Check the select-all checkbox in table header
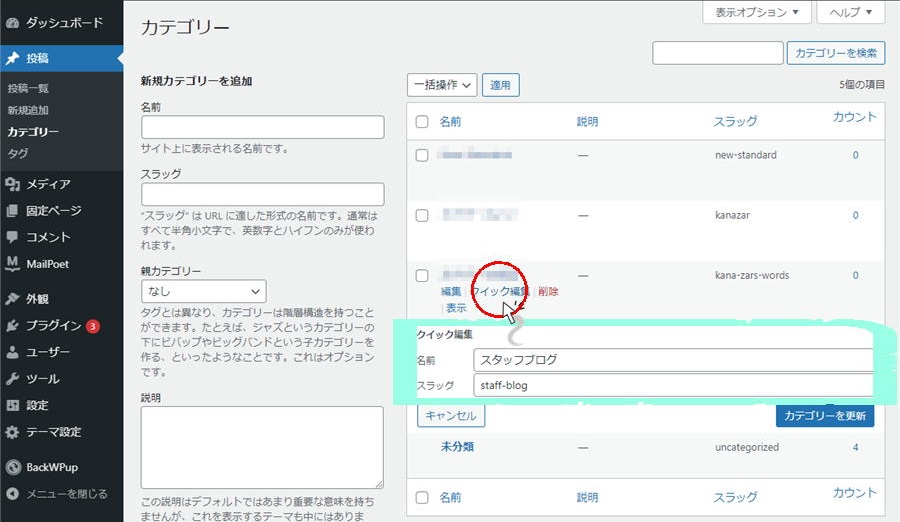 pyautogui.click(x=422, y=122)
